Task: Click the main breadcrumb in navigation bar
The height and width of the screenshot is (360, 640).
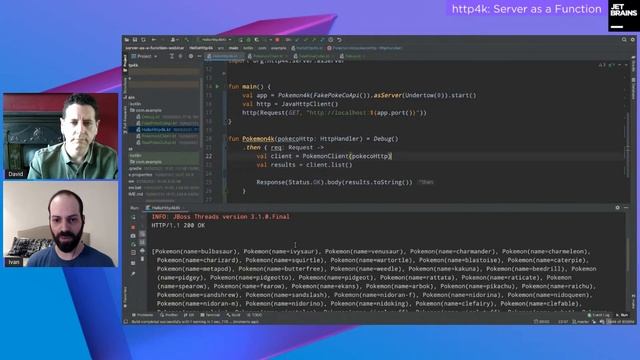Action: (x=233, y=48)
